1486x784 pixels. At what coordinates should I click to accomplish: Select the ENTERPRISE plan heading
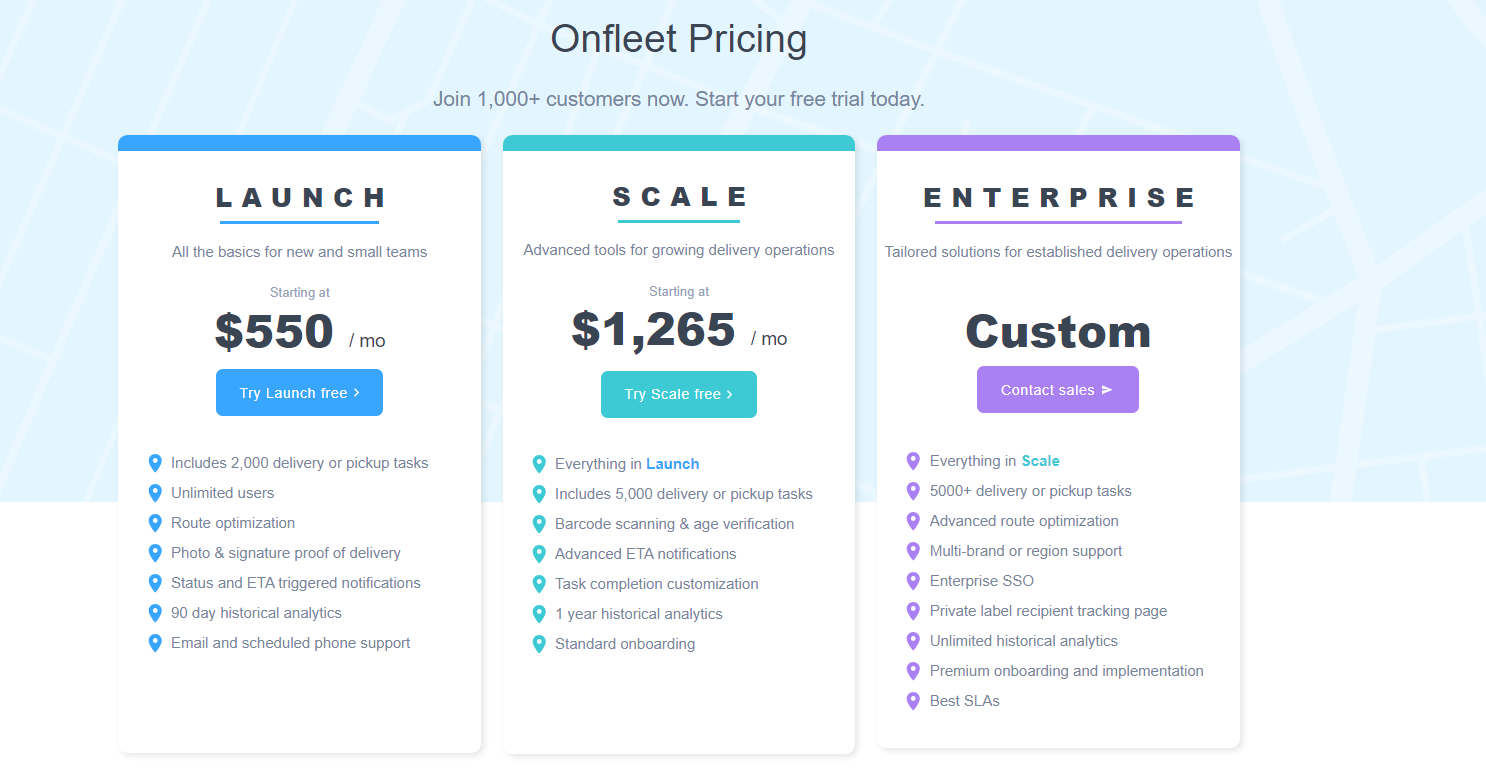click(1058, 197)
